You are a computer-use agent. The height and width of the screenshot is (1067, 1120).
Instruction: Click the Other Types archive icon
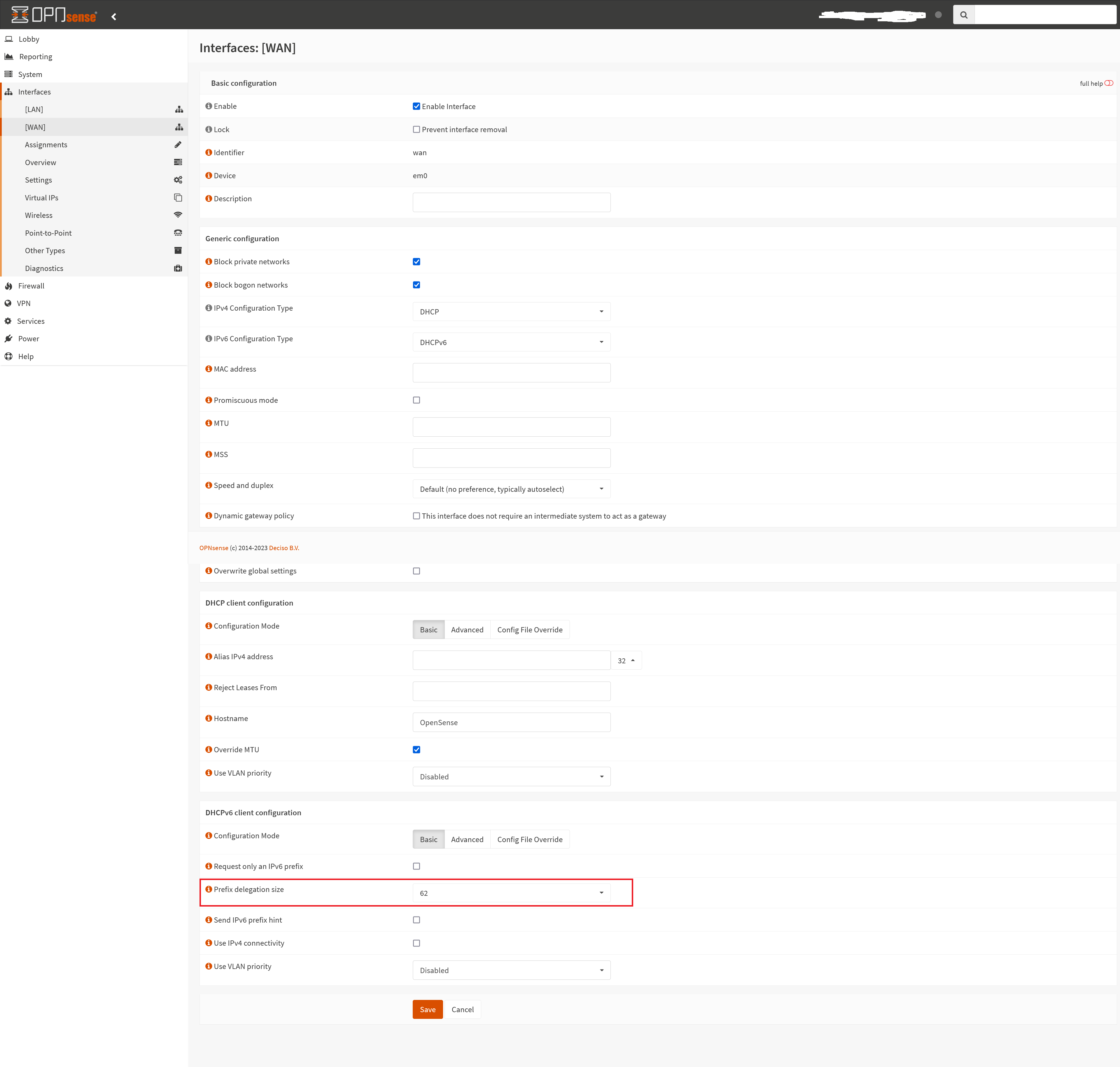pos(178,250)
